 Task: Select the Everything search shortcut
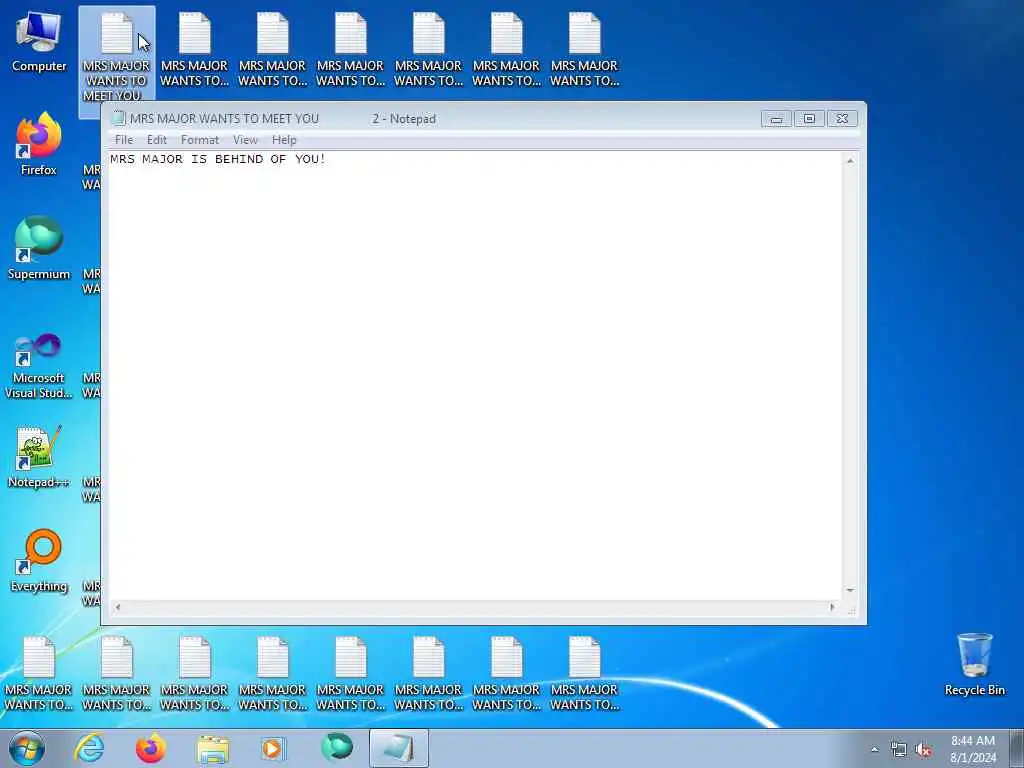39,560
